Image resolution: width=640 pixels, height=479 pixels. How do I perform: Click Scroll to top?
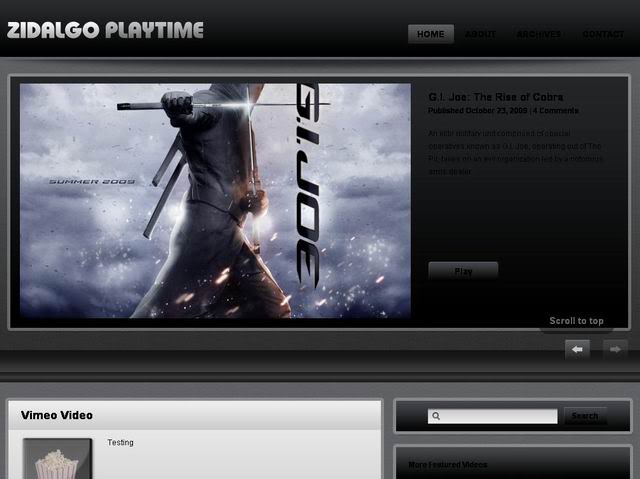click(x=576, y=321)
